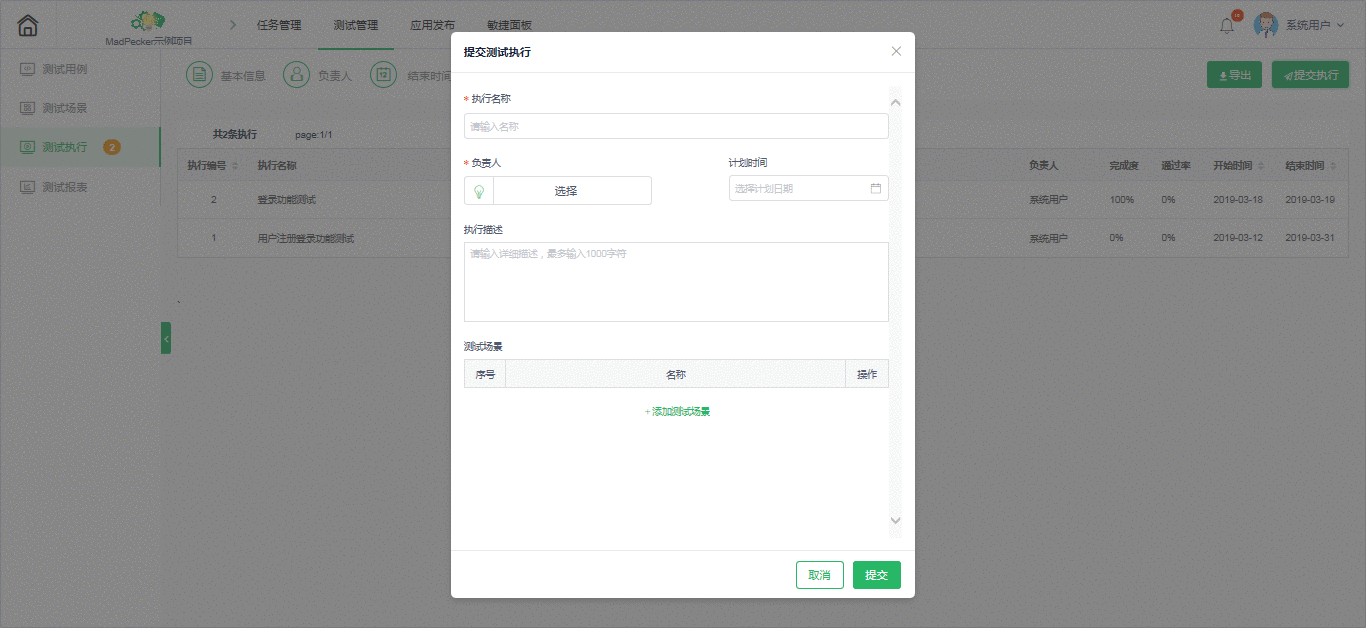Open the 测试报表 section
The height and width of the screenshot is (628, 1366).
coord(60,186)
